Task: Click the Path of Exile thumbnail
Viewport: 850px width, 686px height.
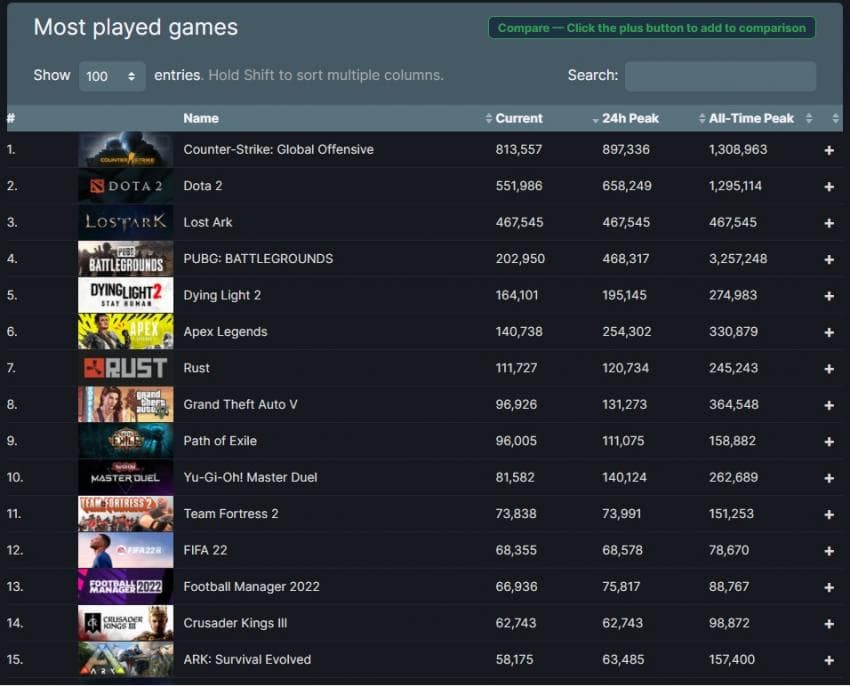Action: tap(126, 441)
